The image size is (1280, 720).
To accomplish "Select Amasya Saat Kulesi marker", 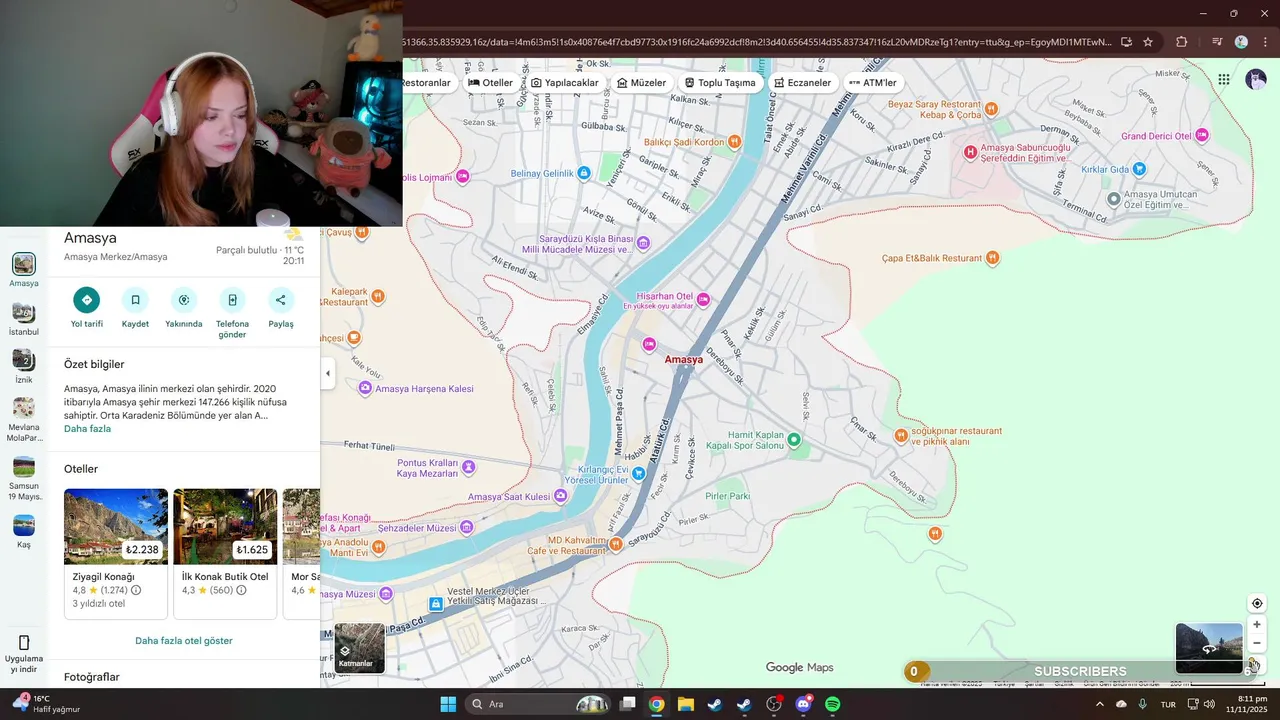I will (x=559, y=497).
